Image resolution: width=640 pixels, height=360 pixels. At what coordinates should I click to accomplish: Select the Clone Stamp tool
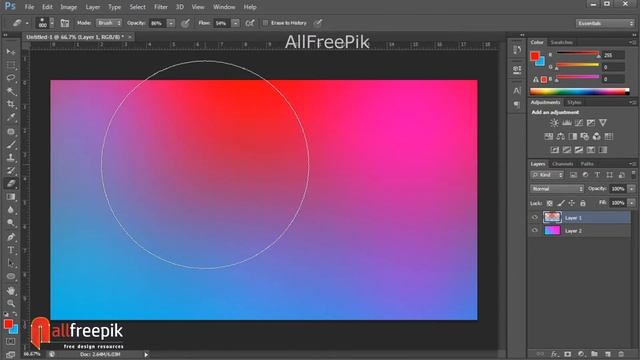tap(11, 157)
